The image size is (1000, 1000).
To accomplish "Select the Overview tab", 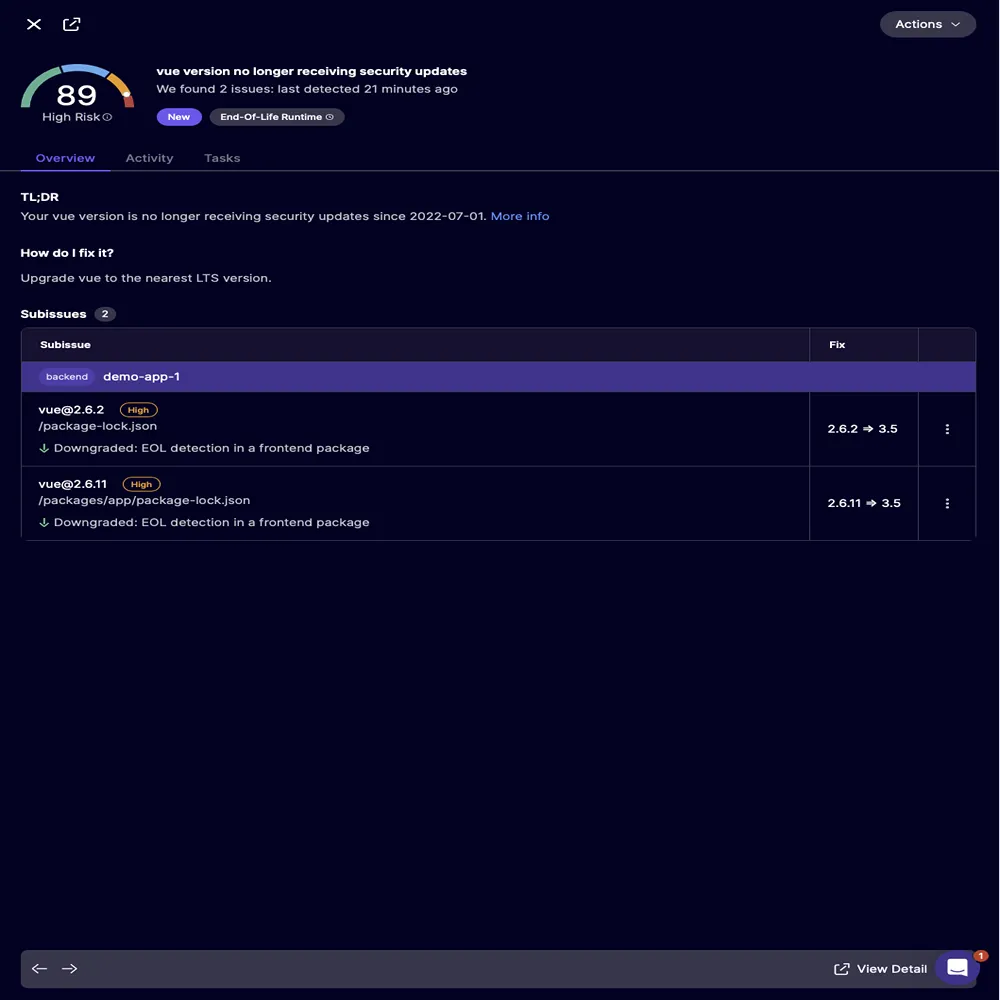I will click(65, 158).
